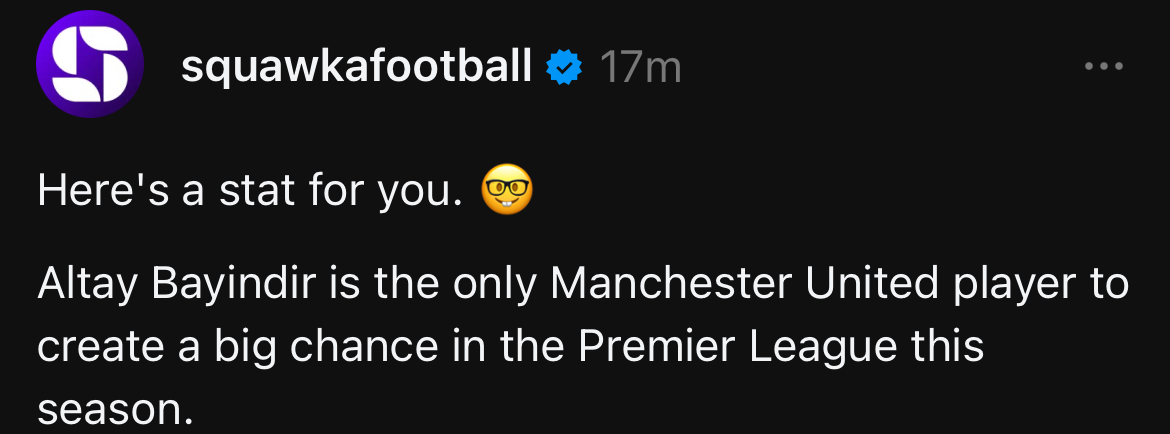The height and width of the screenshot is (434, 1170).
Task: Click the blue verified badge
Action: [565, 67]
